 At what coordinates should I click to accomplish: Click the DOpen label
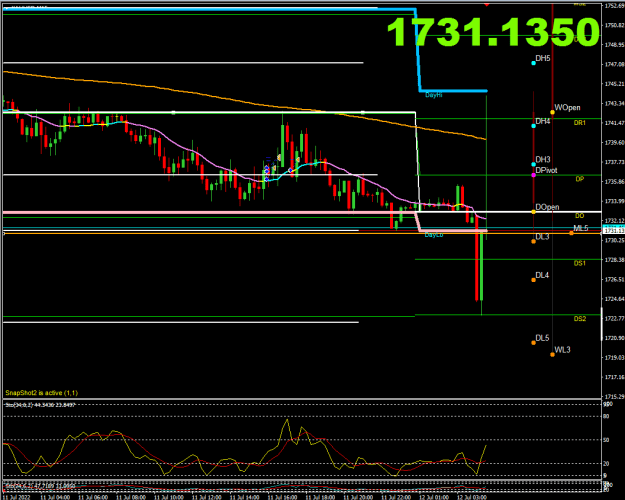[x=547, y=207]
